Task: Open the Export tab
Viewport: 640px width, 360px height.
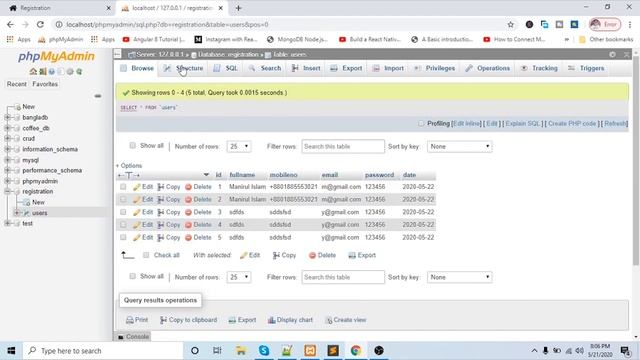Action: 346,68
